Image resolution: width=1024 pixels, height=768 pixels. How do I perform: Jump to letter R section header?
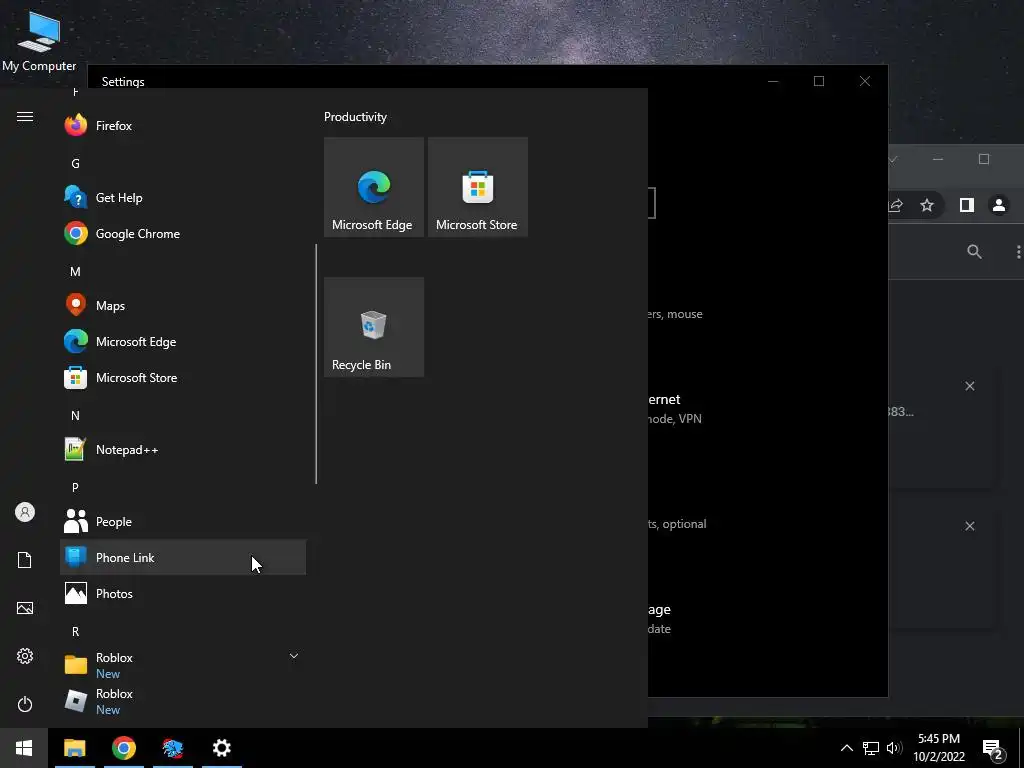click(x=75, y=632)
